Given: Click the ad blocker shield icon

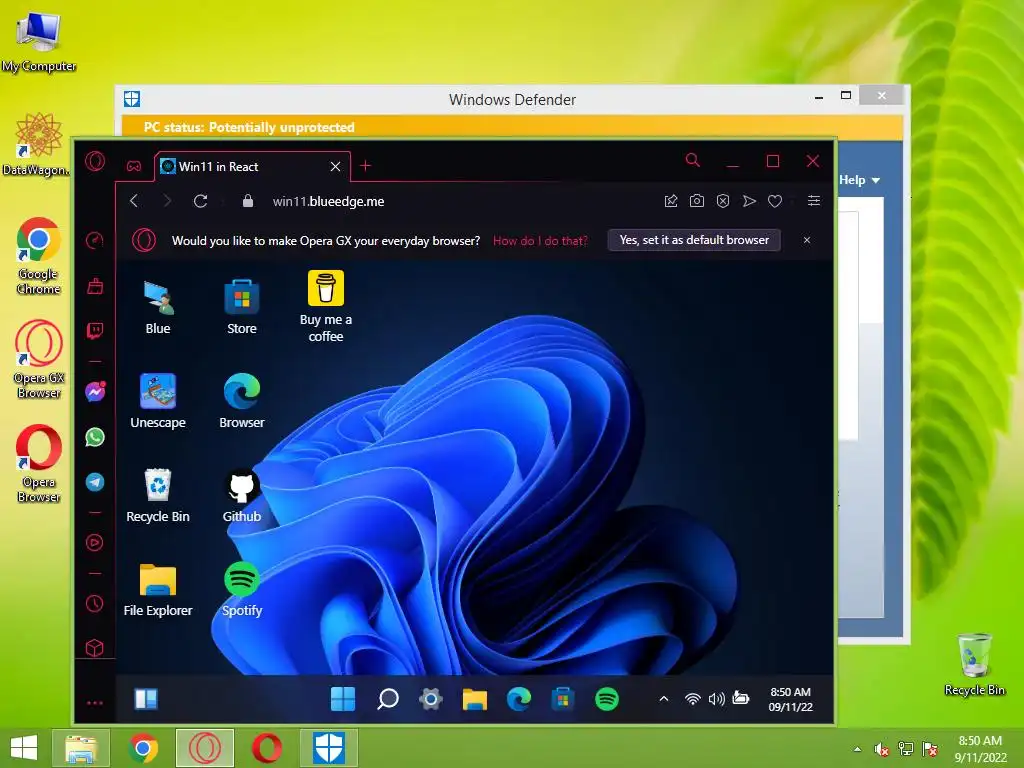Looking at the screenshot, I should [723, 201].
